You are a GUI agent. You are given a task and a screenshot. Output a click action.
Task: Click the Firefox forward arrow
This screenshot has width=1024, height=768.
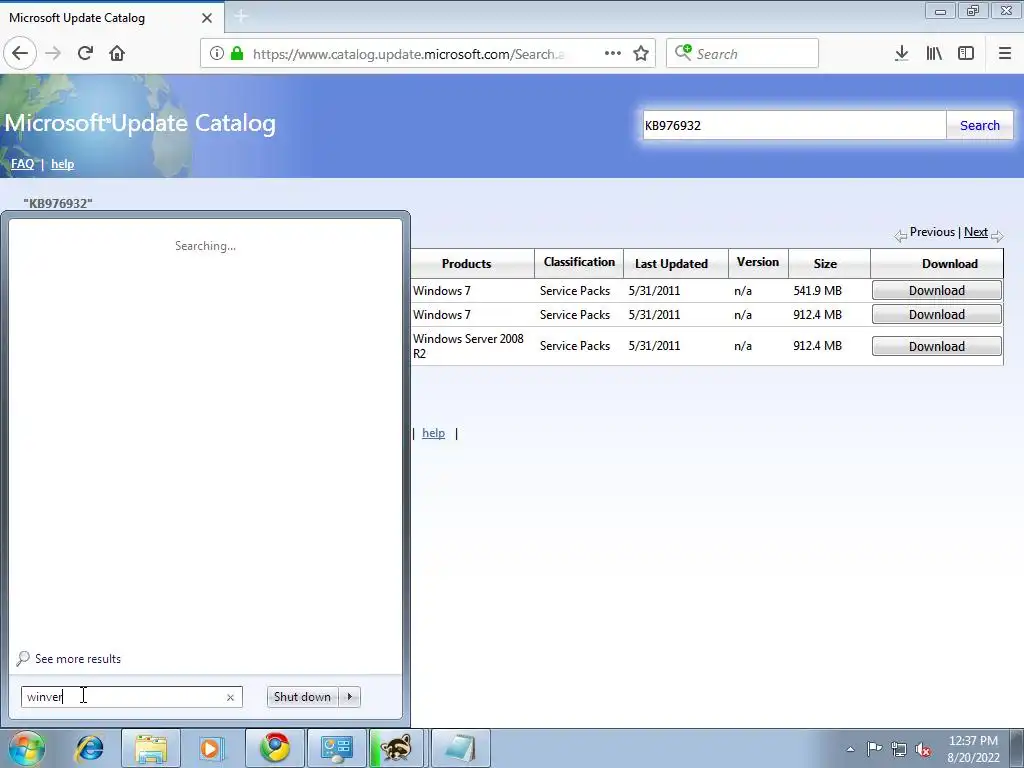click(x=54, y=53)
